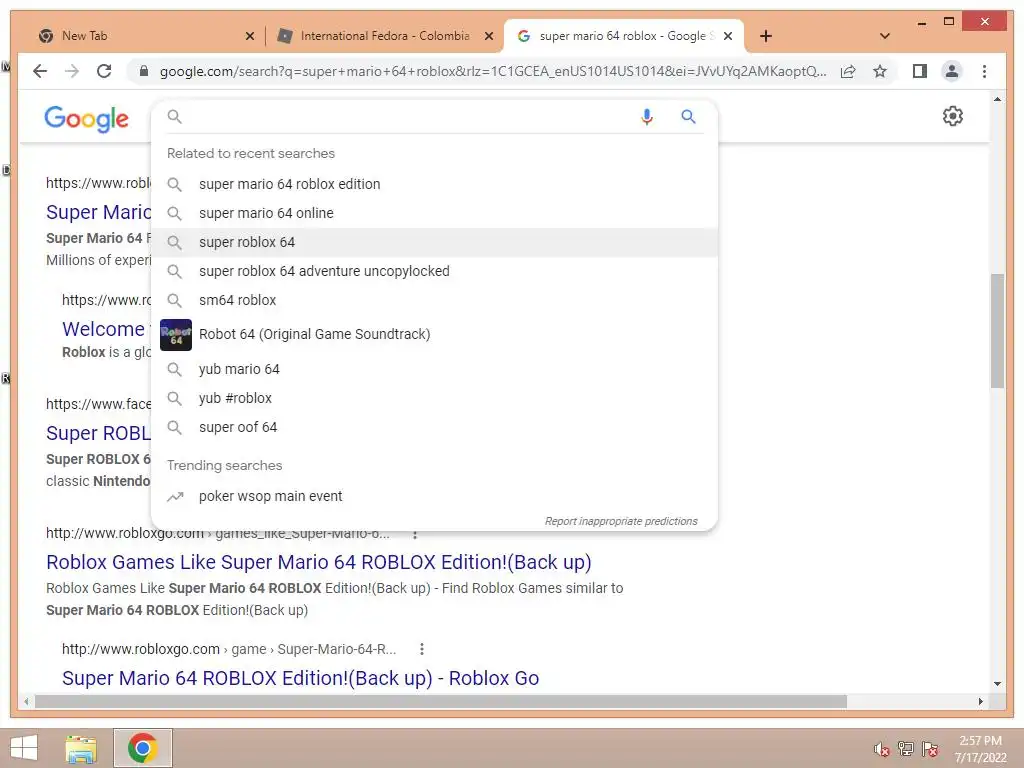Select the super roblox 64 suggestion
Image resolution: width=1024 pixels, height=768 pixels.
[434, 242]
